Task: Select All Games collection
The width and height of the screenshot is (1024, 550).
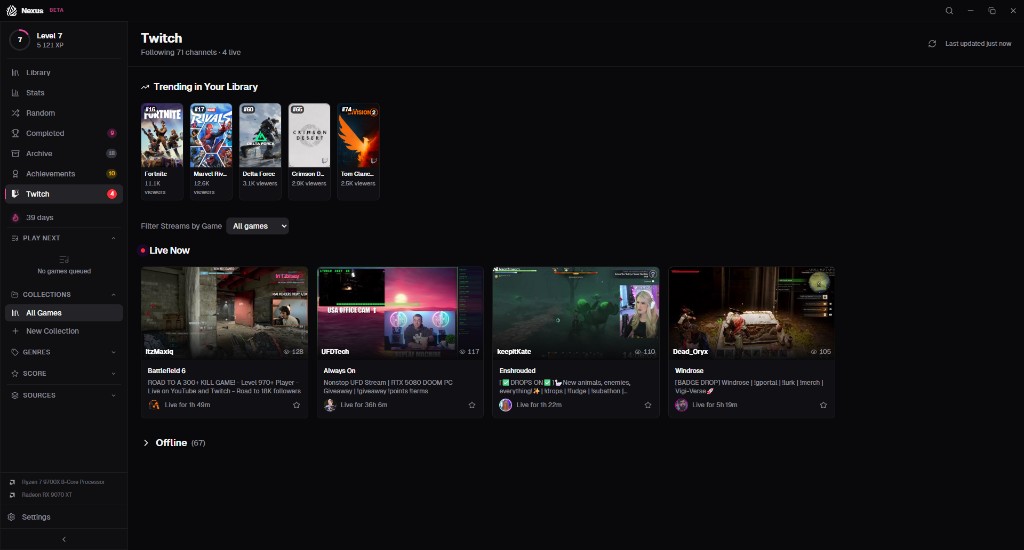Action: coord(63,313)
